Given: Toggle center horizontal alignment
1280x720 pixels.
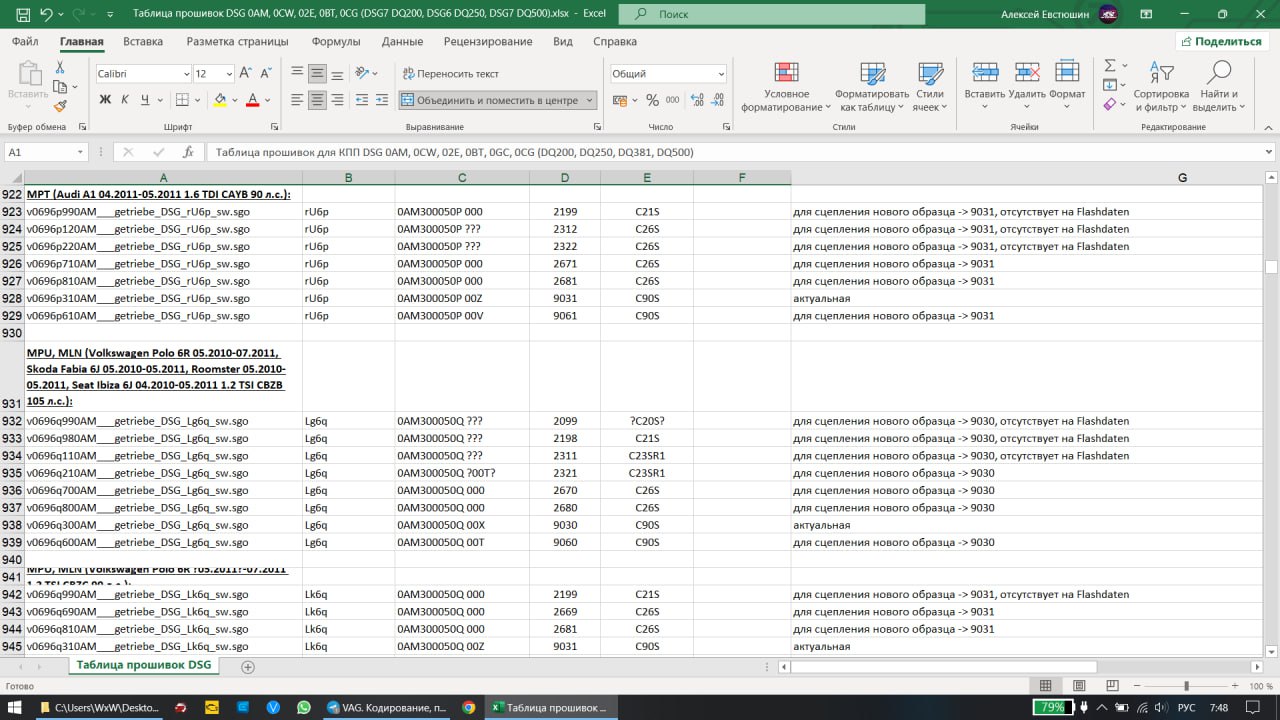Looking at the screenshot, I should click(317, 100).
